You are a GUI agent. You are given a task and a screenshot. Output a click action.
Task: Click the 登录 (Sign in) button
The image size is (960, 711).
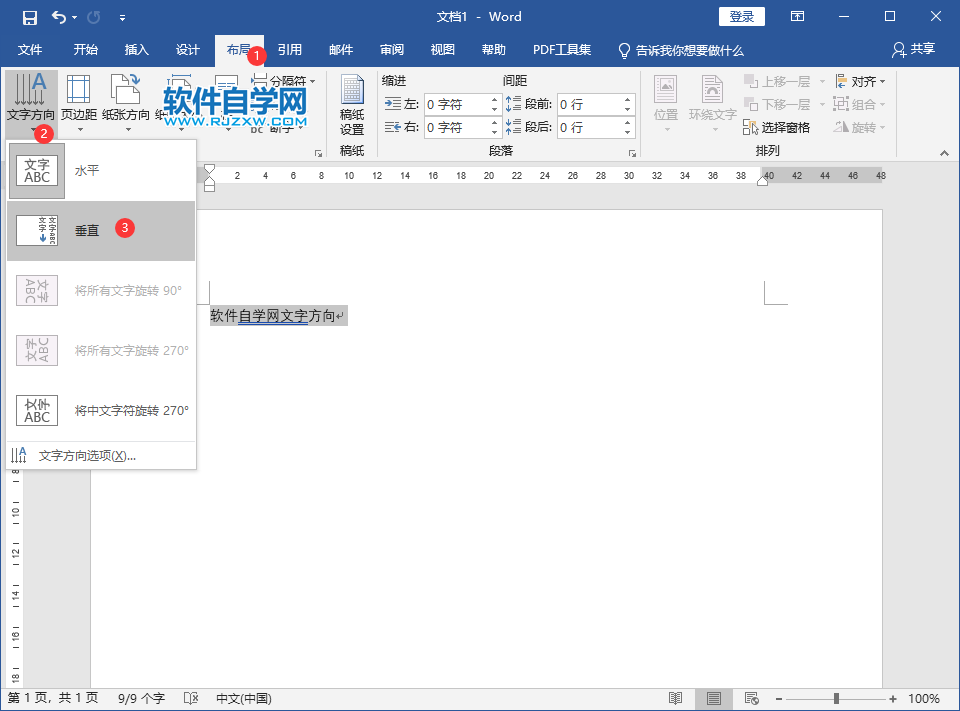741,16
